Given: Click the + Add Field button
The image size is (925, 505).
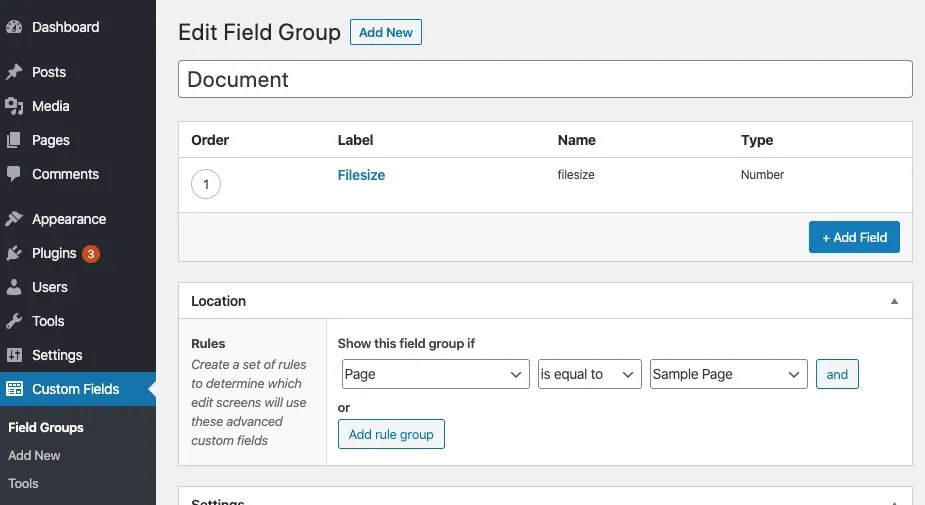Looking at the screenshot, I should coord(854,237).
